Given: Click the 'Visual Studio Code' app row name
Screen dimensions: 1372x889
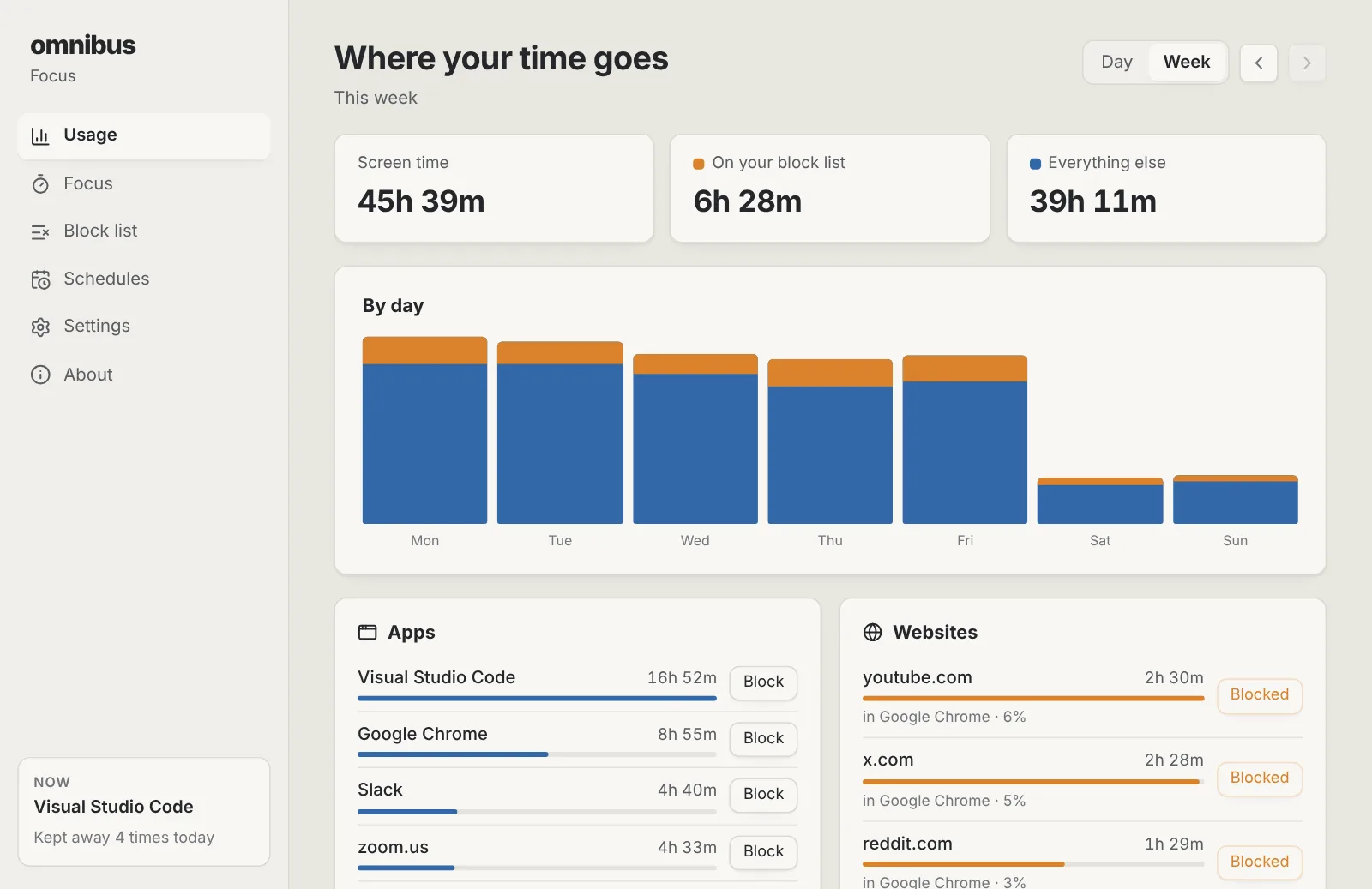Looking at the screenshot, I should pyautogui.click(x=436, y=677).
